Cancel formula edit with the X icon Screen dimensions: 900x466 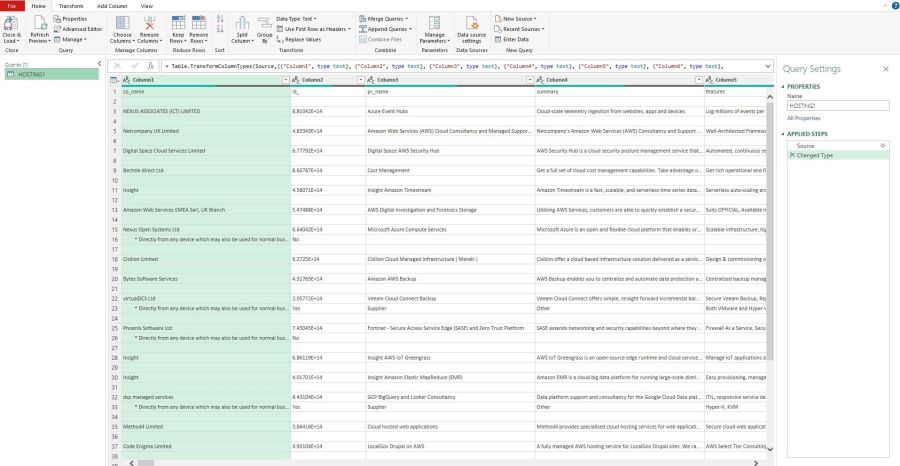117,66
